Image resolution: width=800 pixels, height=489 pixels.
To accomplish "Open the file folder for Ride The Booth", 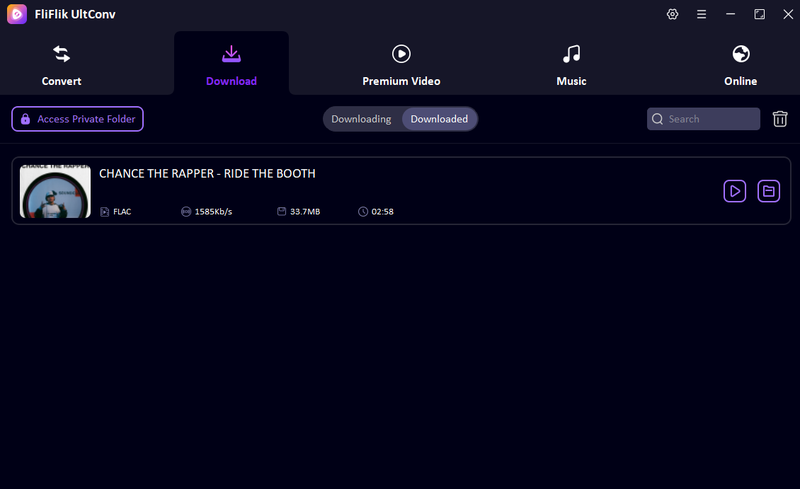I will tap(768, 191).
